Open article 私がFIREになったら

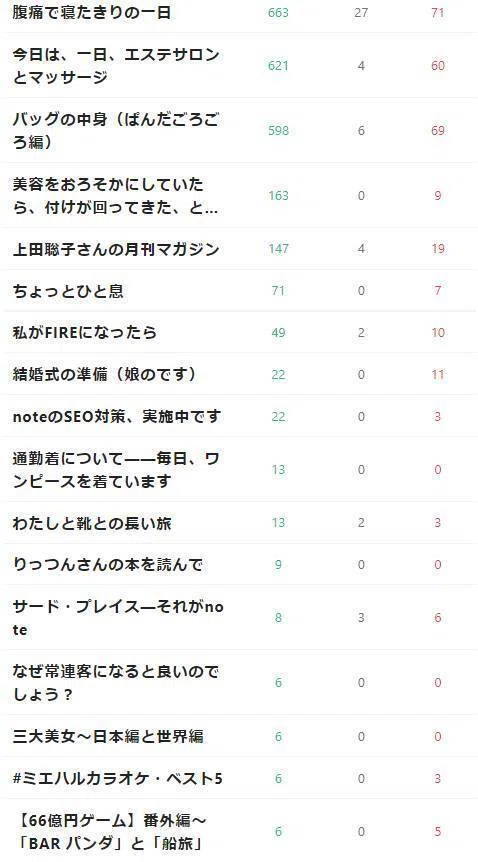click(x=85, y=333)
